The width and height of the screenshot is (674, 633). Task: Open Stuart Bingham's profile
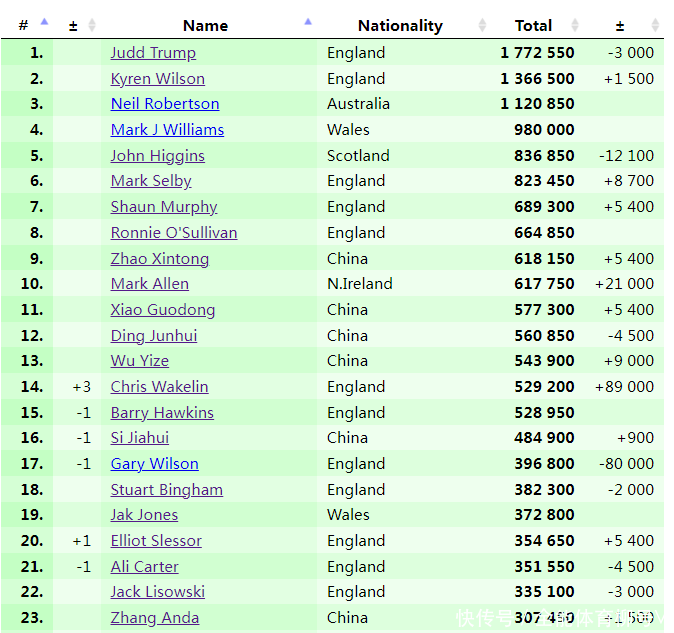coord(166,490)
